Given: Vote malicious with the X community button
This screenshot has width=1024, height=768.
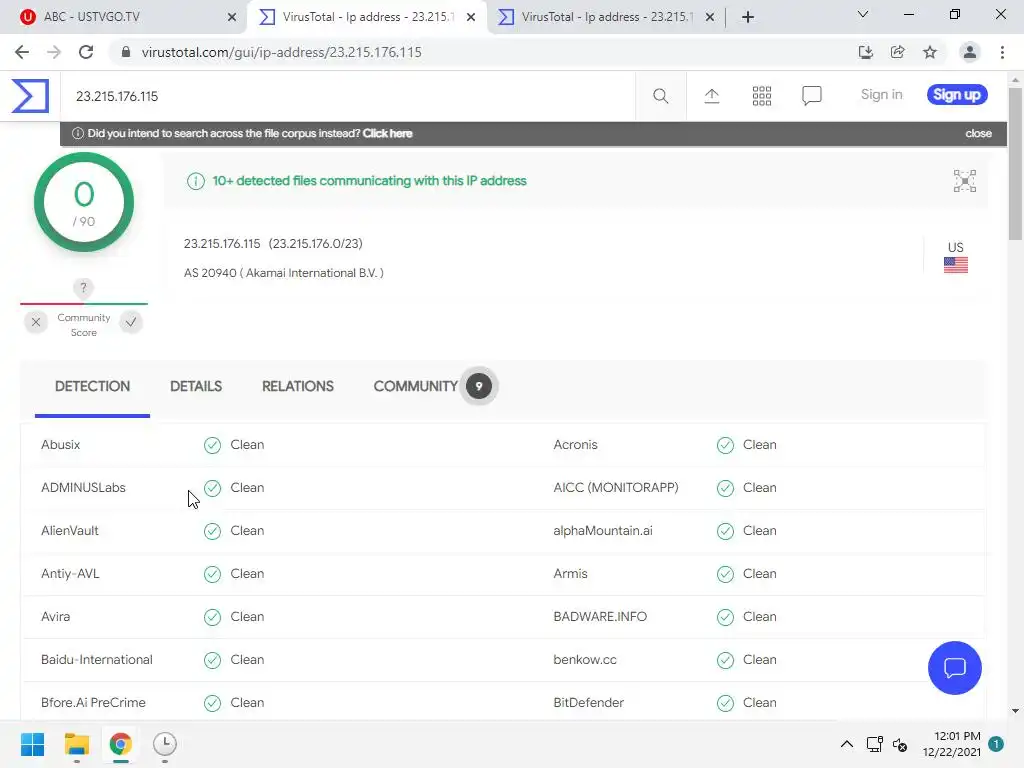Looking at the screenshot, I should point(36,322).
